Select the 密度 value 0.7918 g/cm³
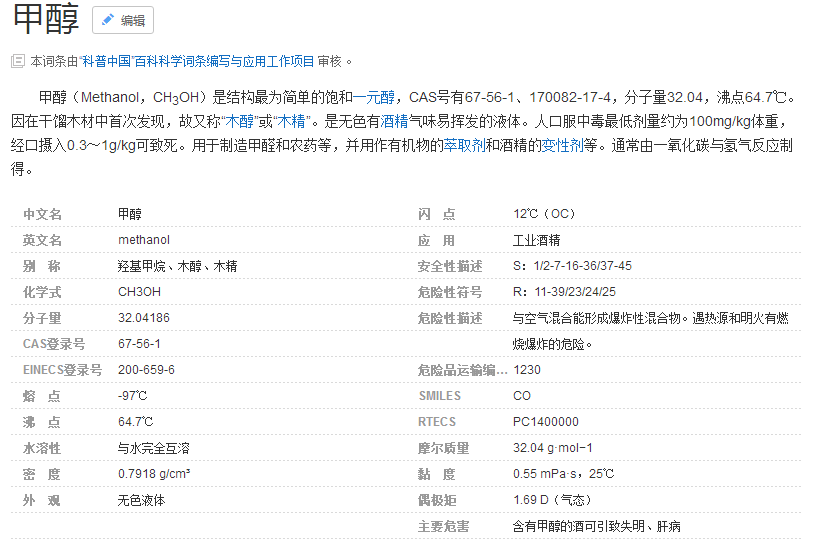The image size is (817, 542). point(154,474)
